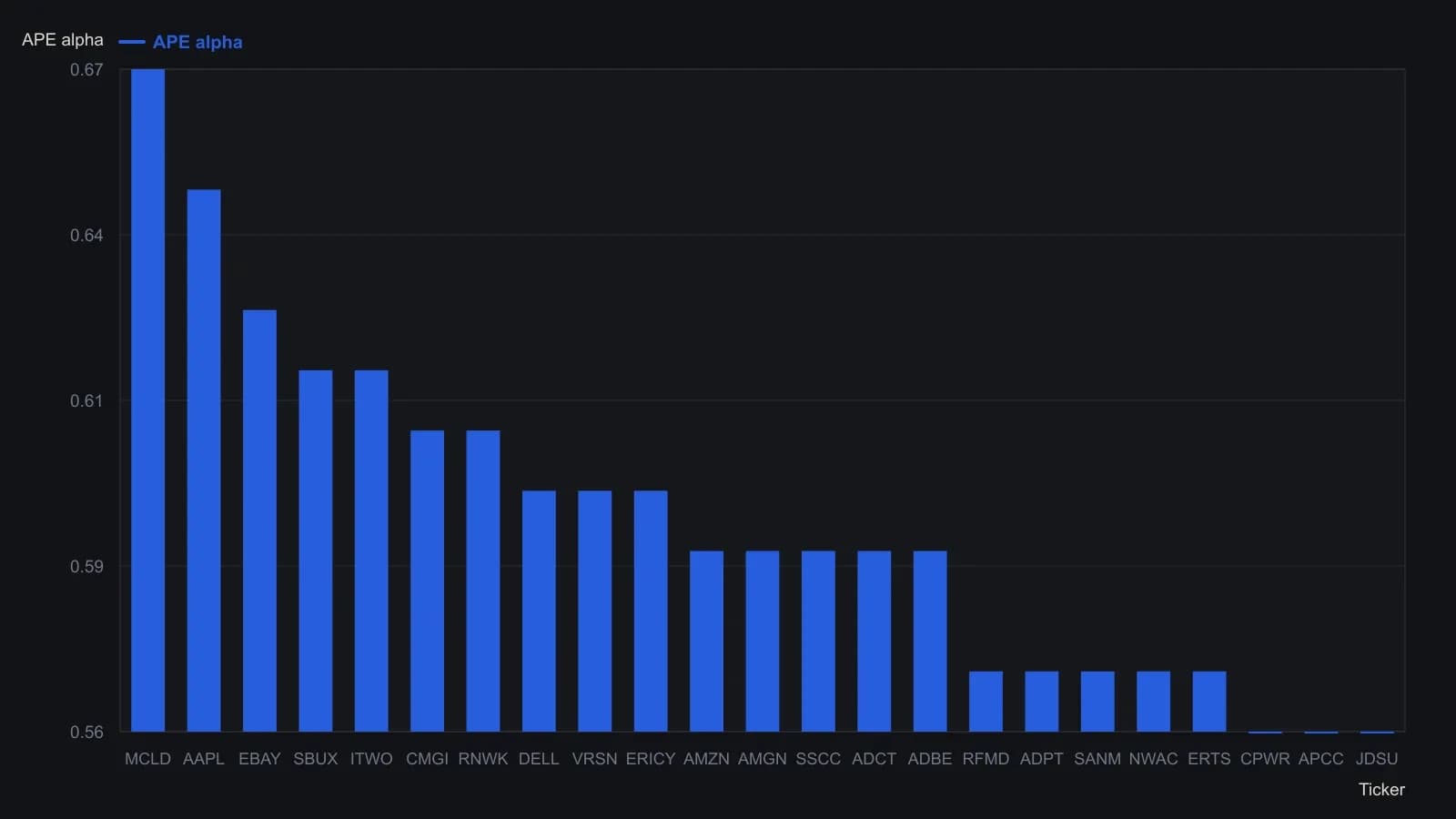
Task: Click the SBUX ticker label
Action: 316,759
